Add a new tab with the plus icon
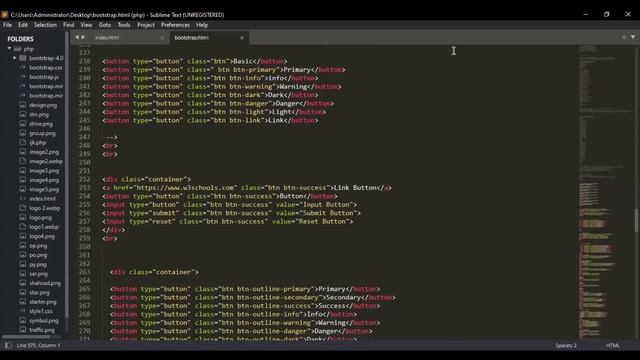Screen dimensions: 640x360 (624, 37)
